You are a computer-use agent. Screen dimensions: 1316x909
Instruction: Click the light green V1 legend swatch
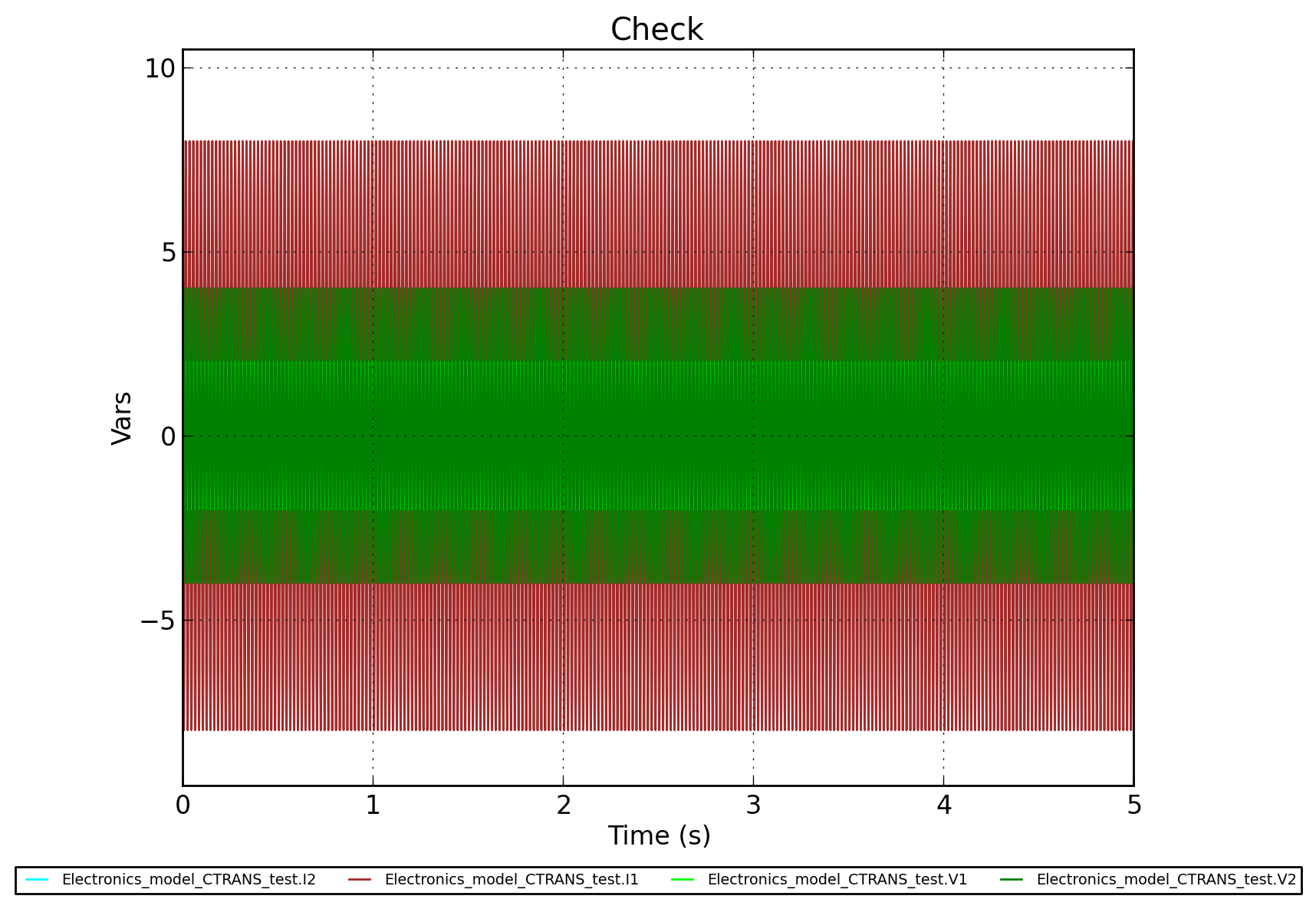[x=683, y=879]
